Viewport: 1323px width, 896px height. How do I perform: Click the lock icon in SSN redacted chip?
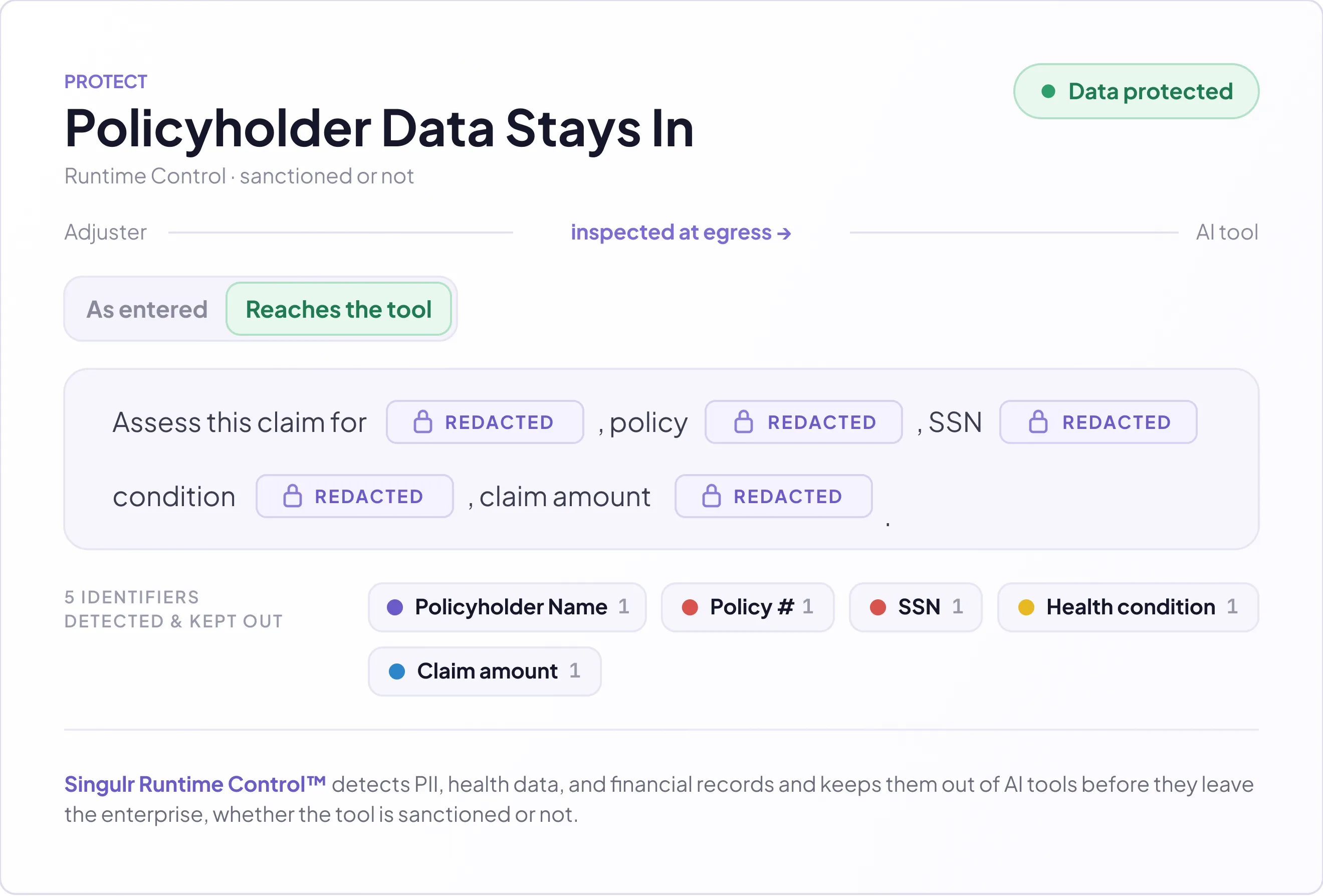pos(1038,422)
